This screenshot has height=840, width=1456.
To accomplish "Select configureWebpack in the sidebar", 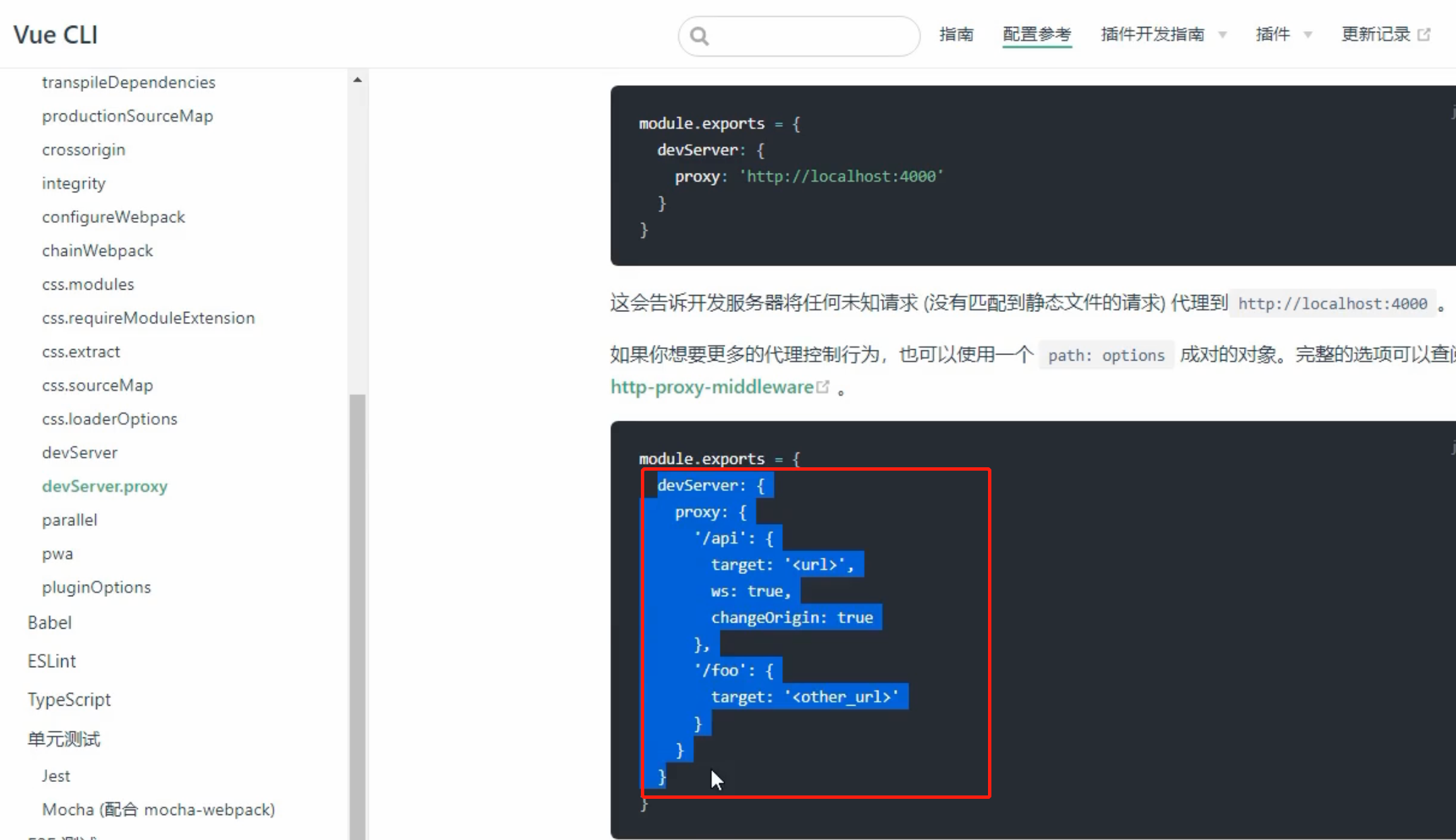I will point(113,217).
